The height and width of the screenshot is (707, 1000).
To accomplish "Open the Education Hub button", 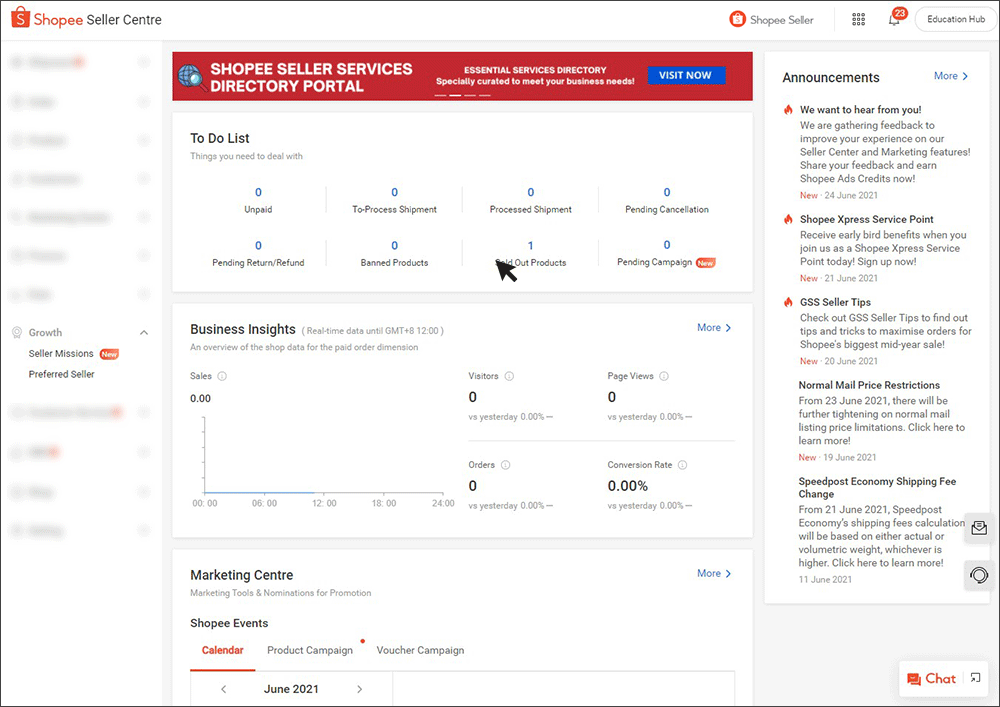I will [955, 19].
